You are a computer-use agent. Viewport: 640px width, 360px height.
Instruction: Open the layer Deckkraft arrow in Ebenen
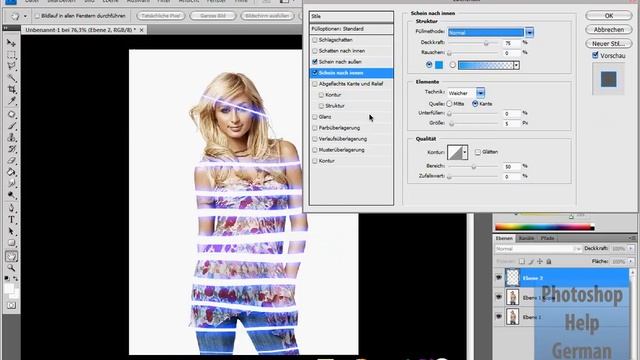pos(631,249)
